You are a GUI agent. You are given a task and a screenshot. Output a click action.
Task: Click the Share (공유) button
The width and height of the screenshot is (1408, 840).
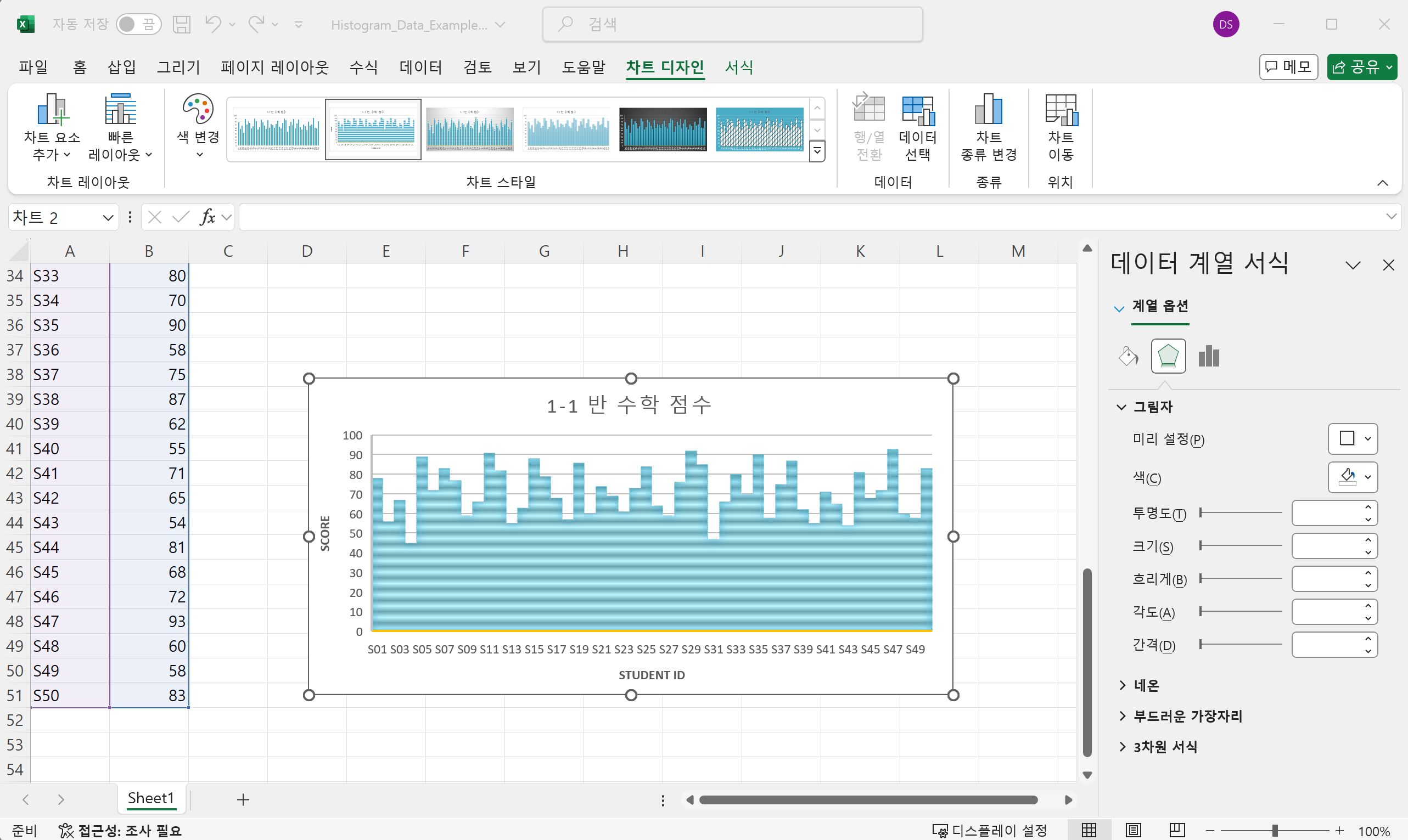[x=1356, y=67]
